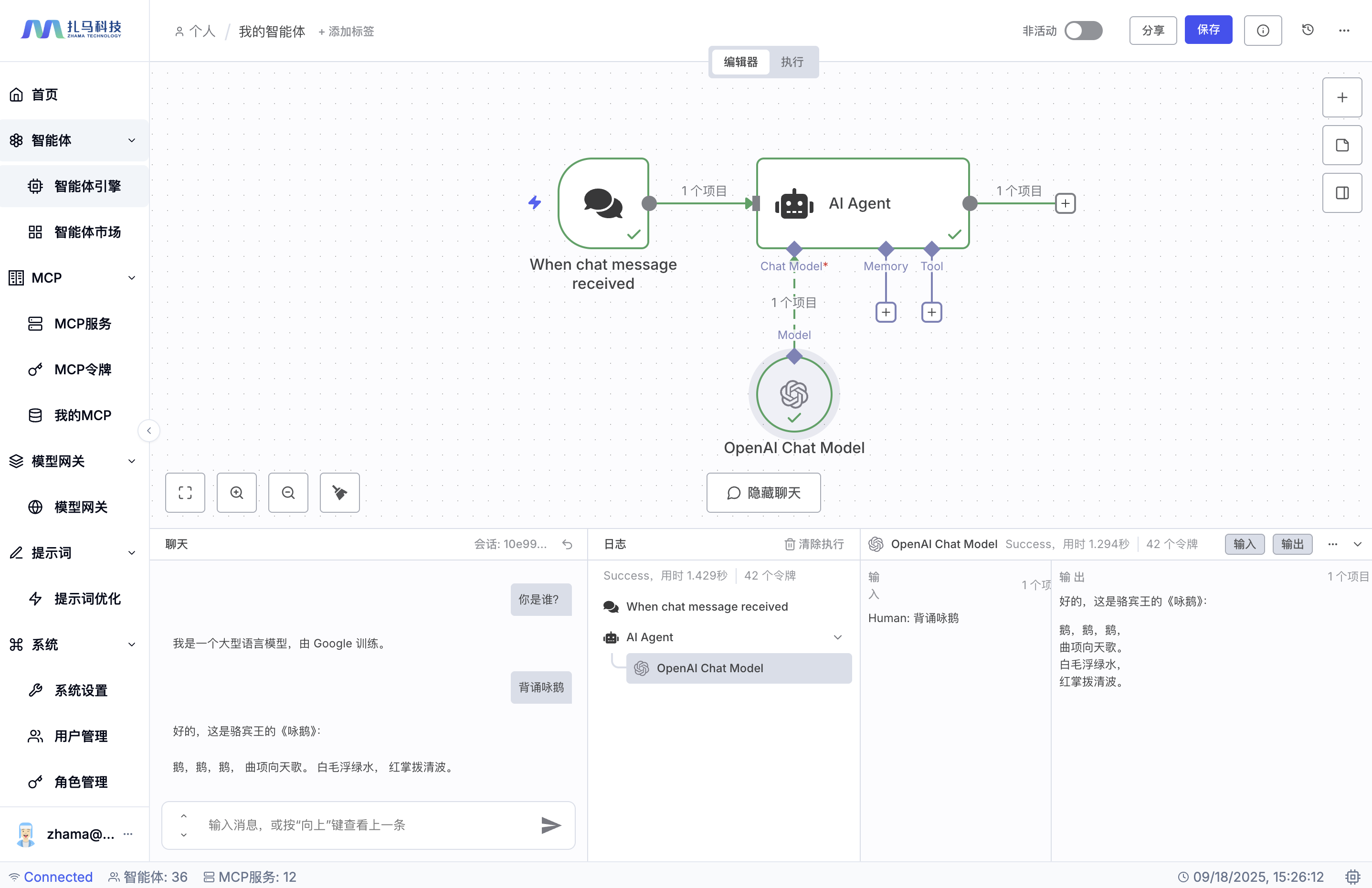
Task: Toggle the 非活动 workflow switch
Action: 1083,31
